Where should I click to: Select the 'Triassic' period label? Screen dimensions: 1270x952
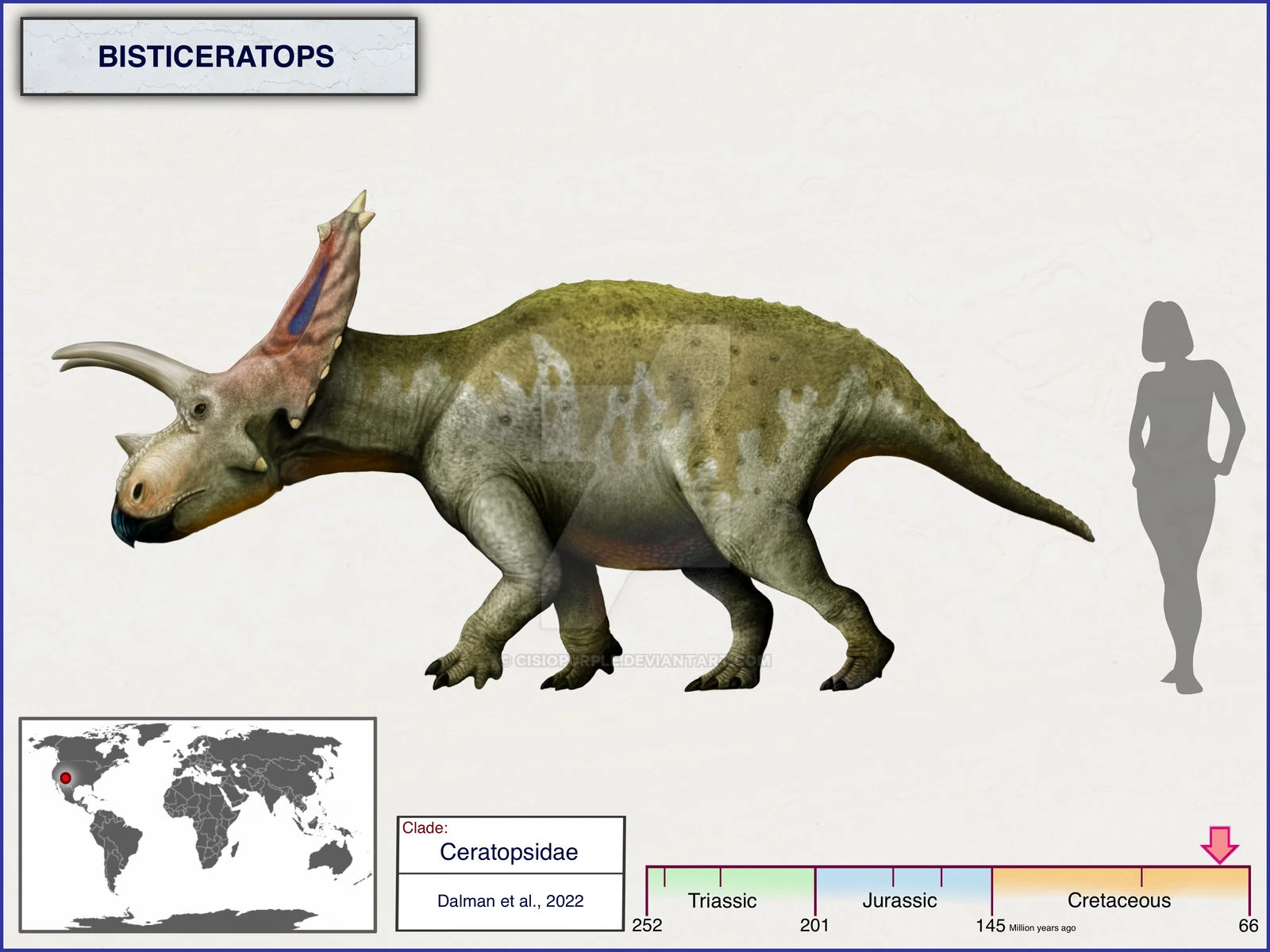[x=722, y=900]
